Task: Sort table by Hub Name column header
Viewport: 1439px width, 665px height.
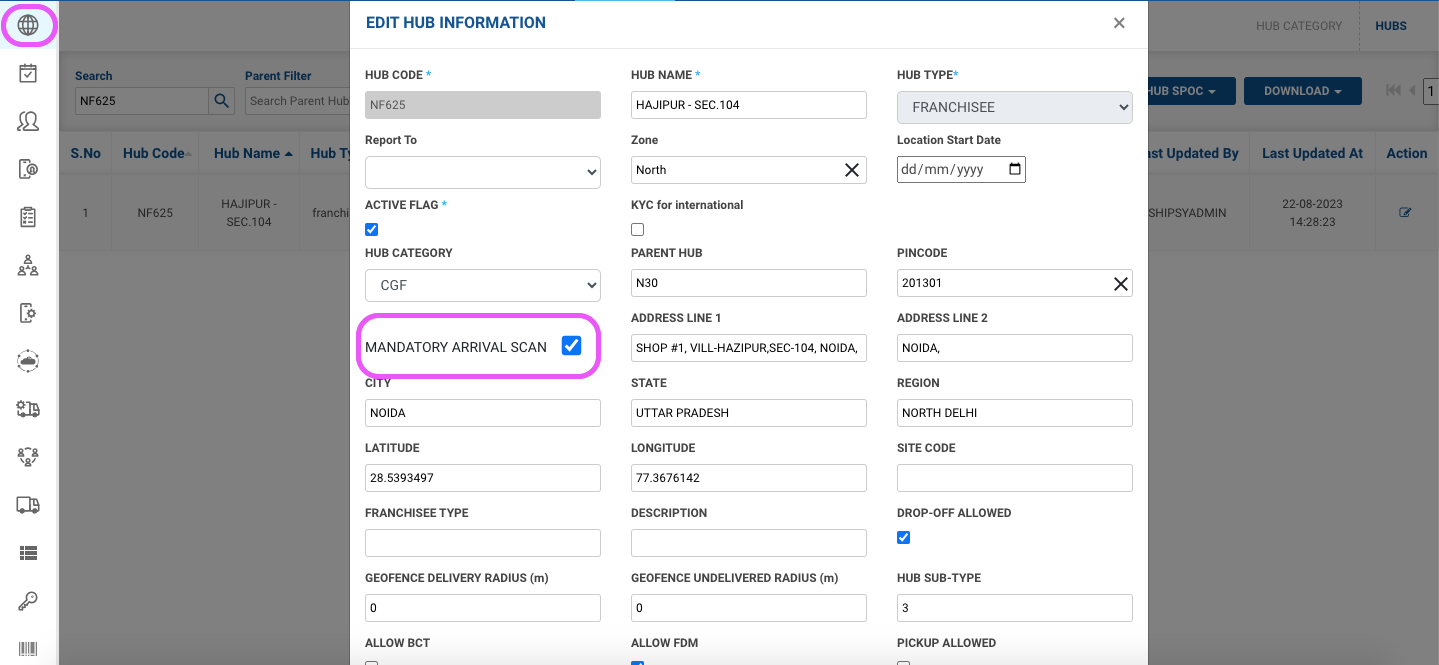Action: (x=253, y=153)
